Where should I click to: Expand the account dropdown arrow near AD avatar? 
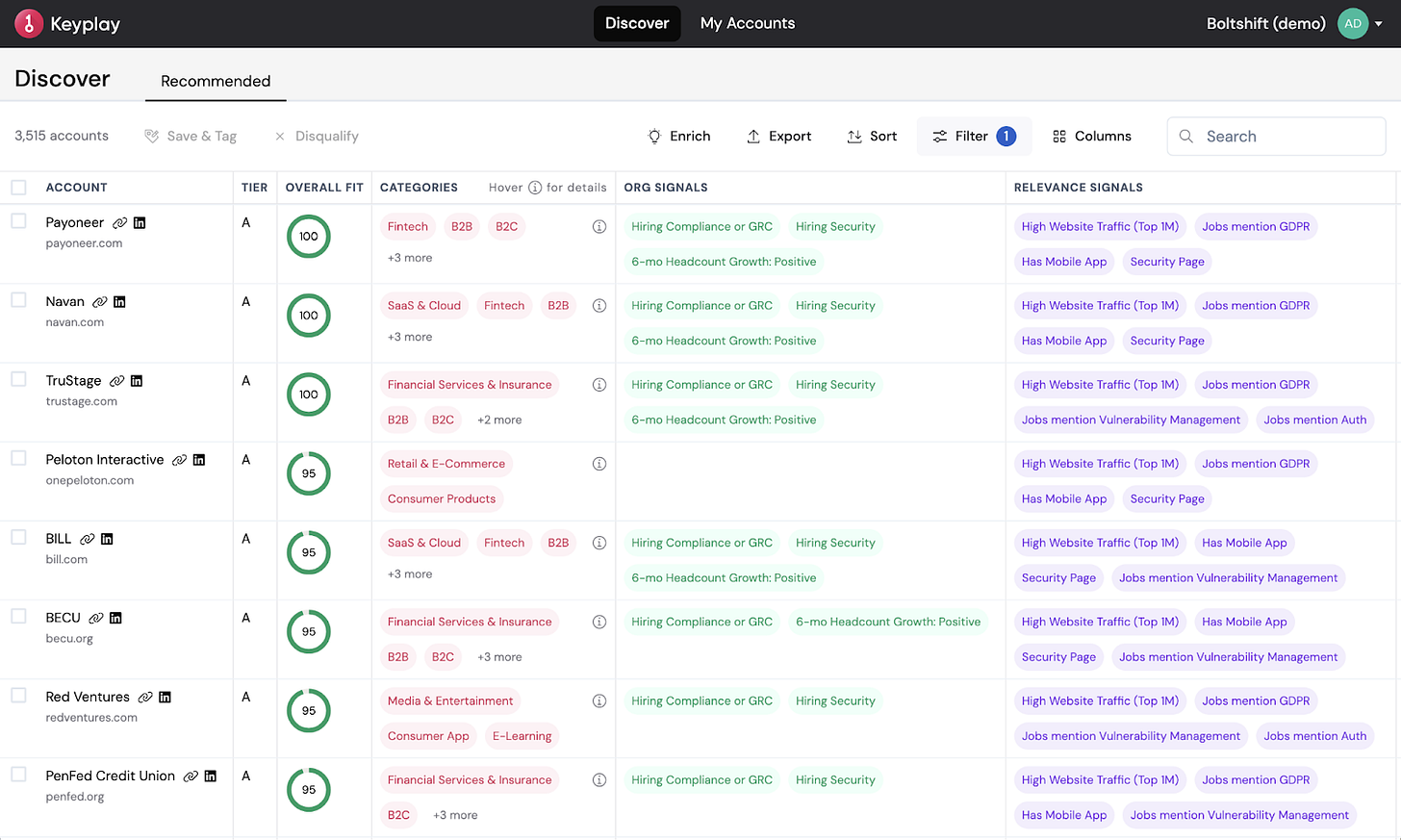1379,24
